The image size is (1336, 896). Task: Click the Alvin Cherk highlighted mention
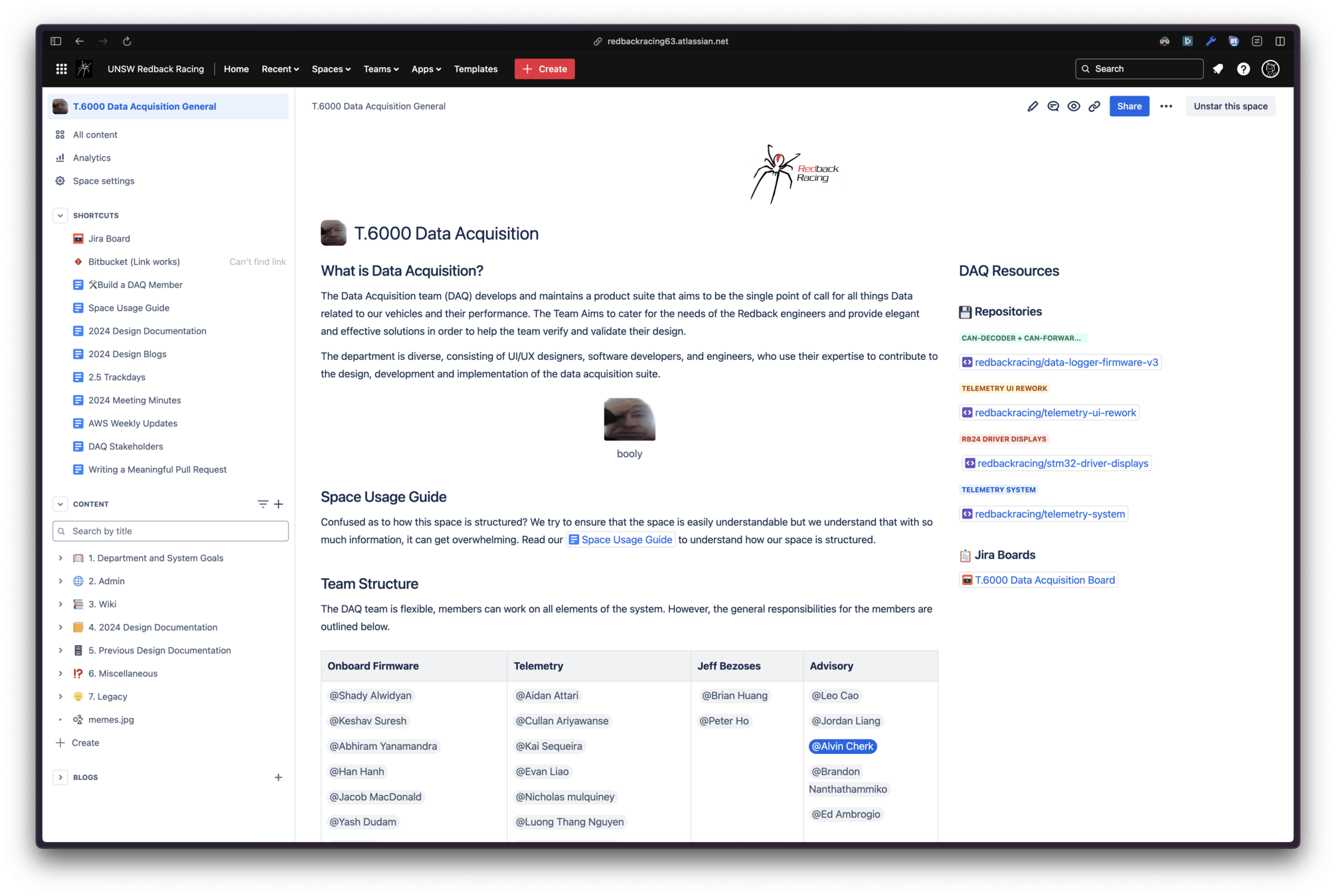click(842, 746)
